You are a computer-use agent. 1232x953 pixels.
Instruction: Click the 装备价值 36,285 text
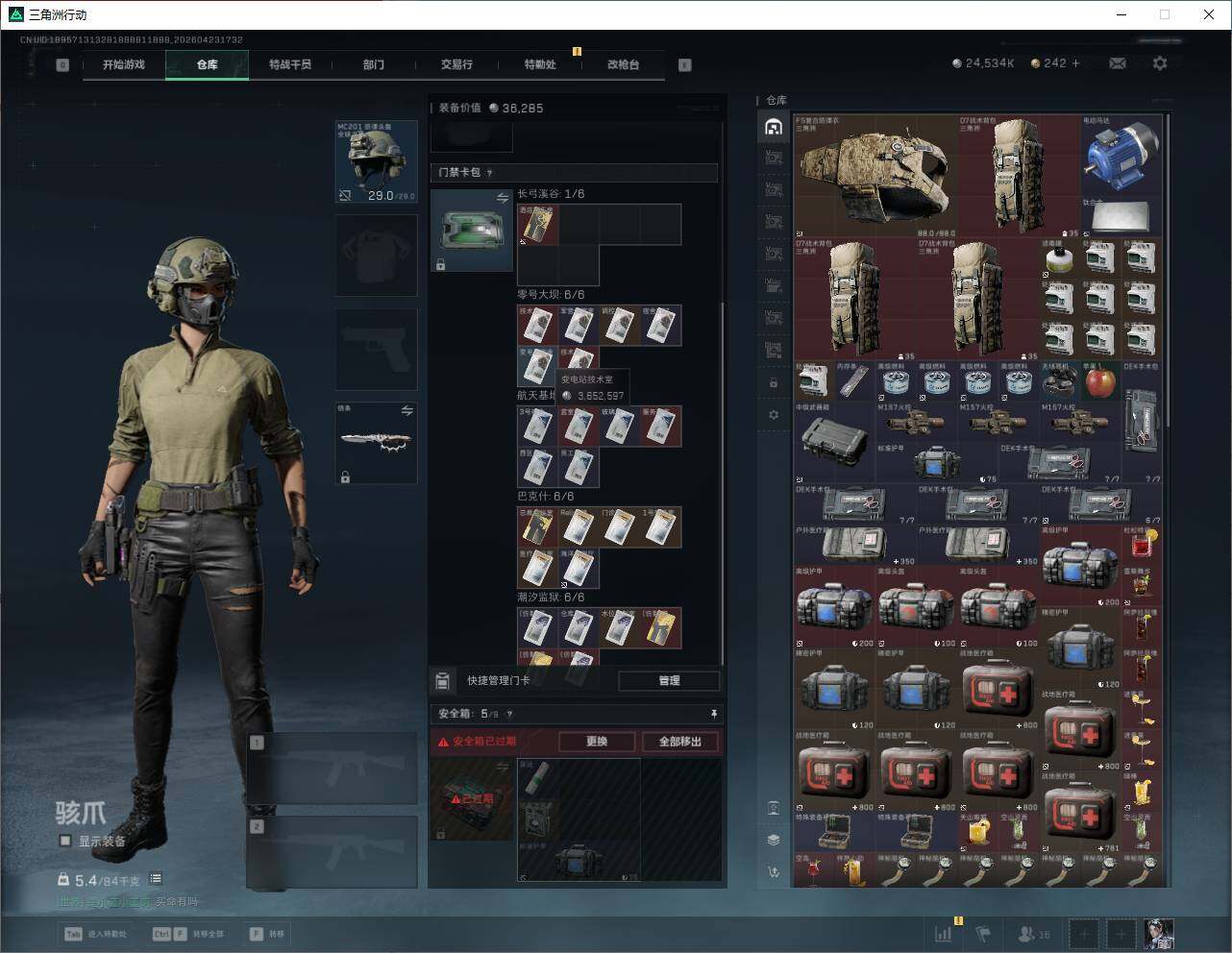(x=491, y=108)
